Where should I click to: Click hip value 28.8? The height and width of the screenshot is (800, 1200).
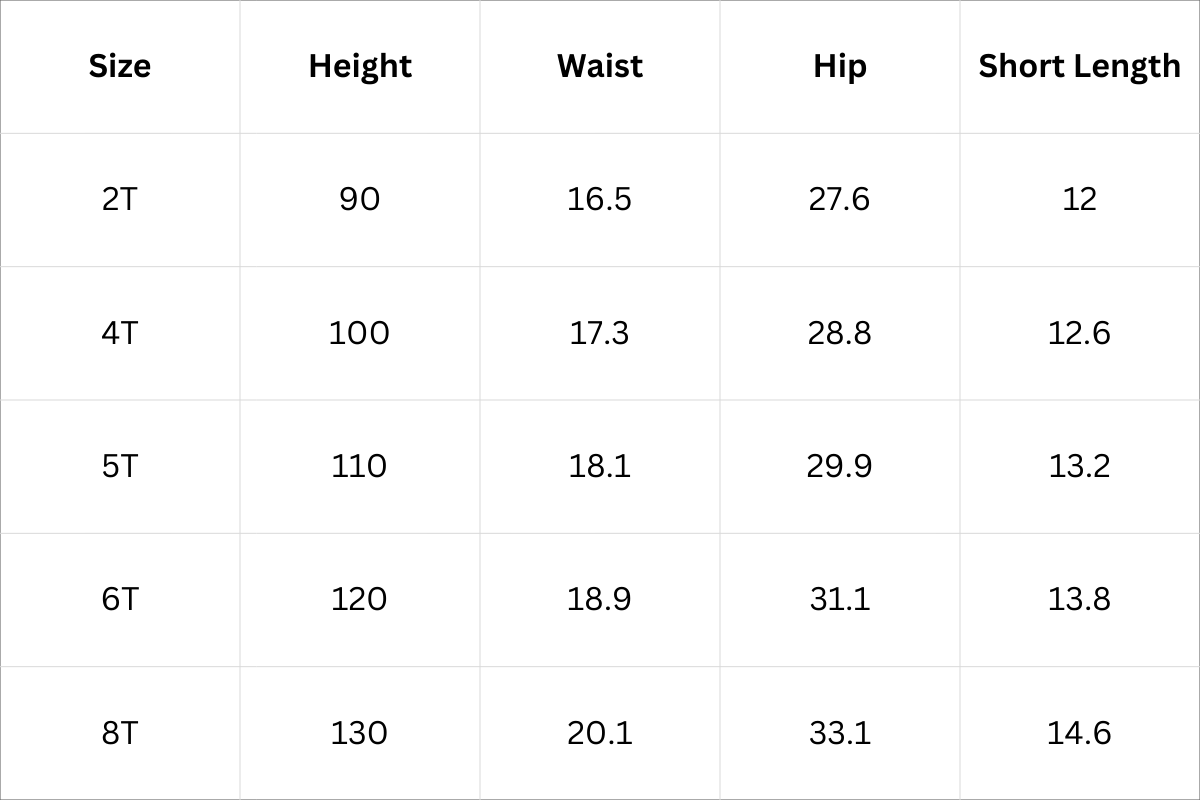839,332
